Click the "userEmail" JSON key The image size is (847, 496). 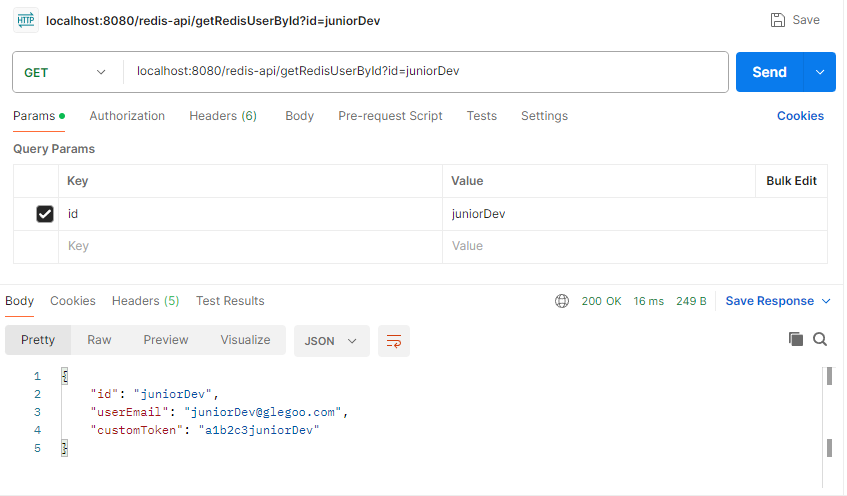(129, 412)
